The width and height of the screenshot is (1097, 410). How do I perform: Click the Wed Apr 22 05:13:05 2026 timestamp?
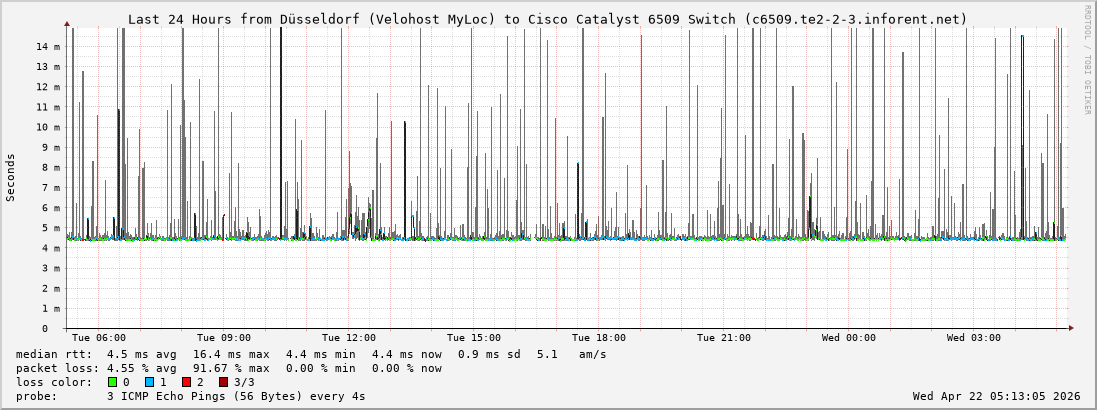click(x=996, y=396)
